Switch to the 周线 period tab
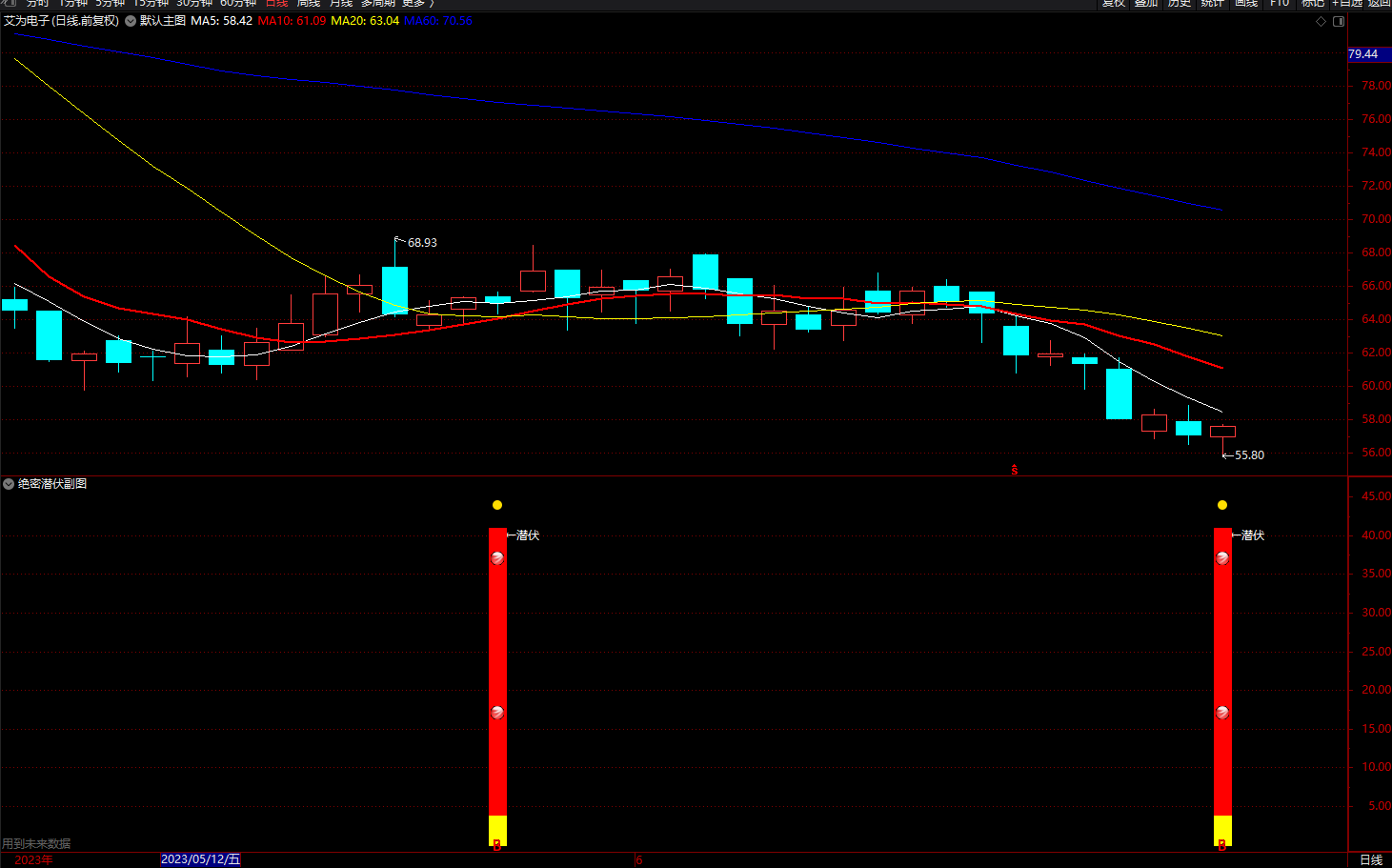The width and height of the screenshot is (1392, 868). (x=309, y=4)
